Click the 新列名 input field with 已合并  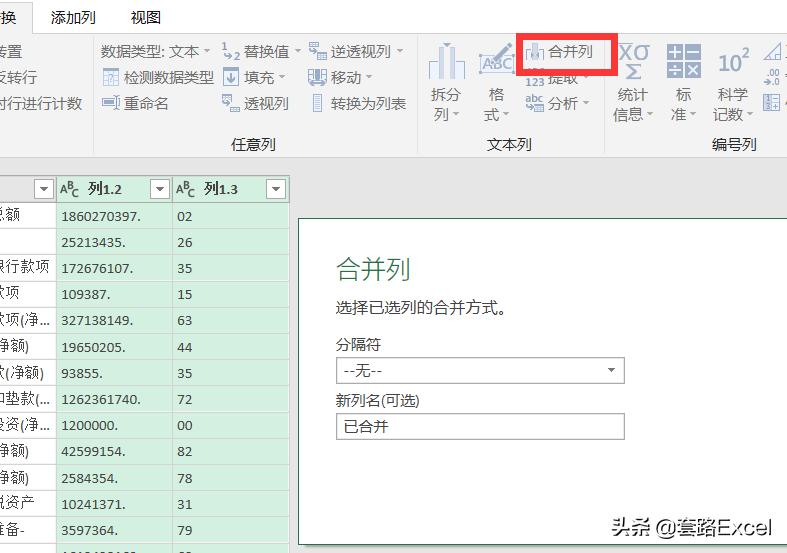(480, 427)
